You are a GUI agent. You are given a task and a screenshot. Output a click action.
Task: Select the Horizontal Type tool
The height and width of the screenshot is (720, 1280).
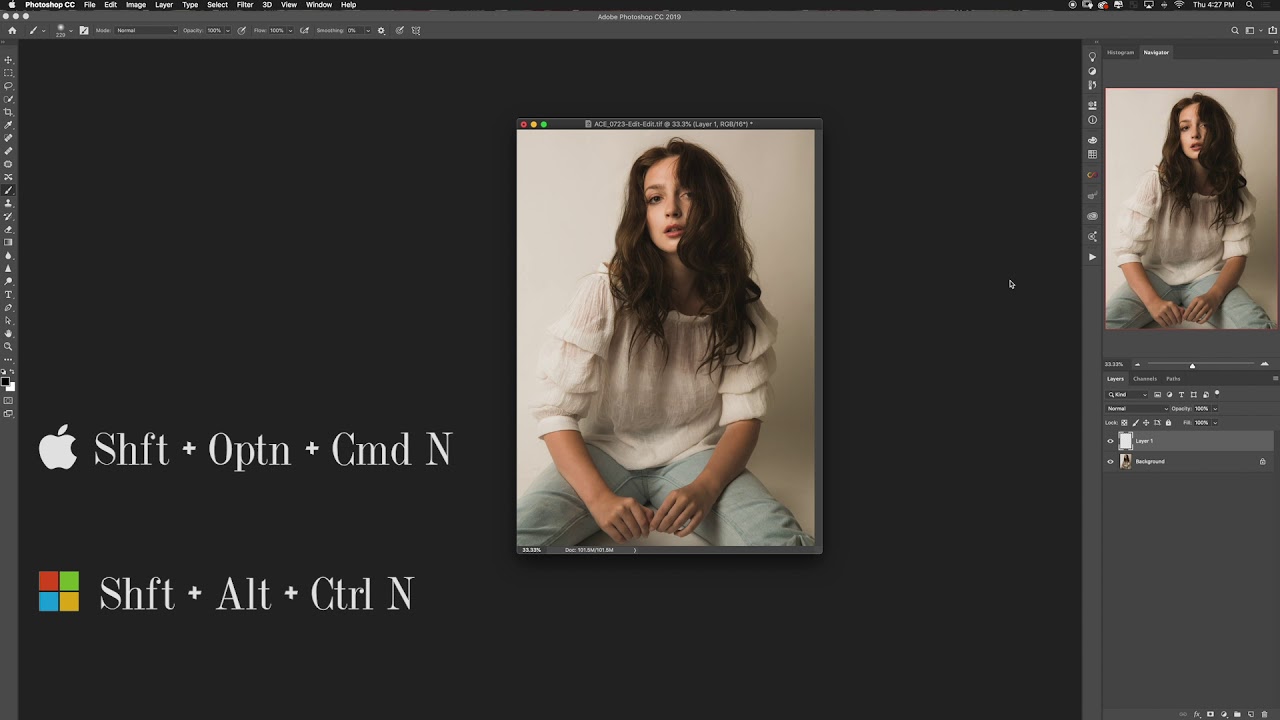click(9, 294)
